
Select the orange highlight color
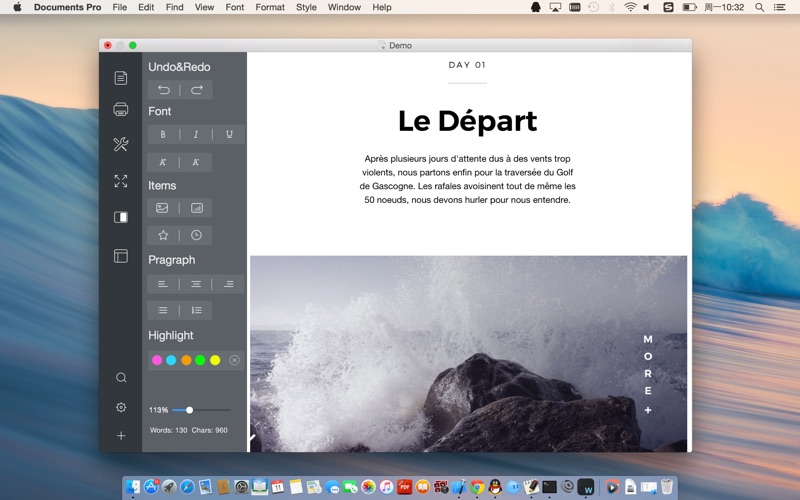click(186, 360)
